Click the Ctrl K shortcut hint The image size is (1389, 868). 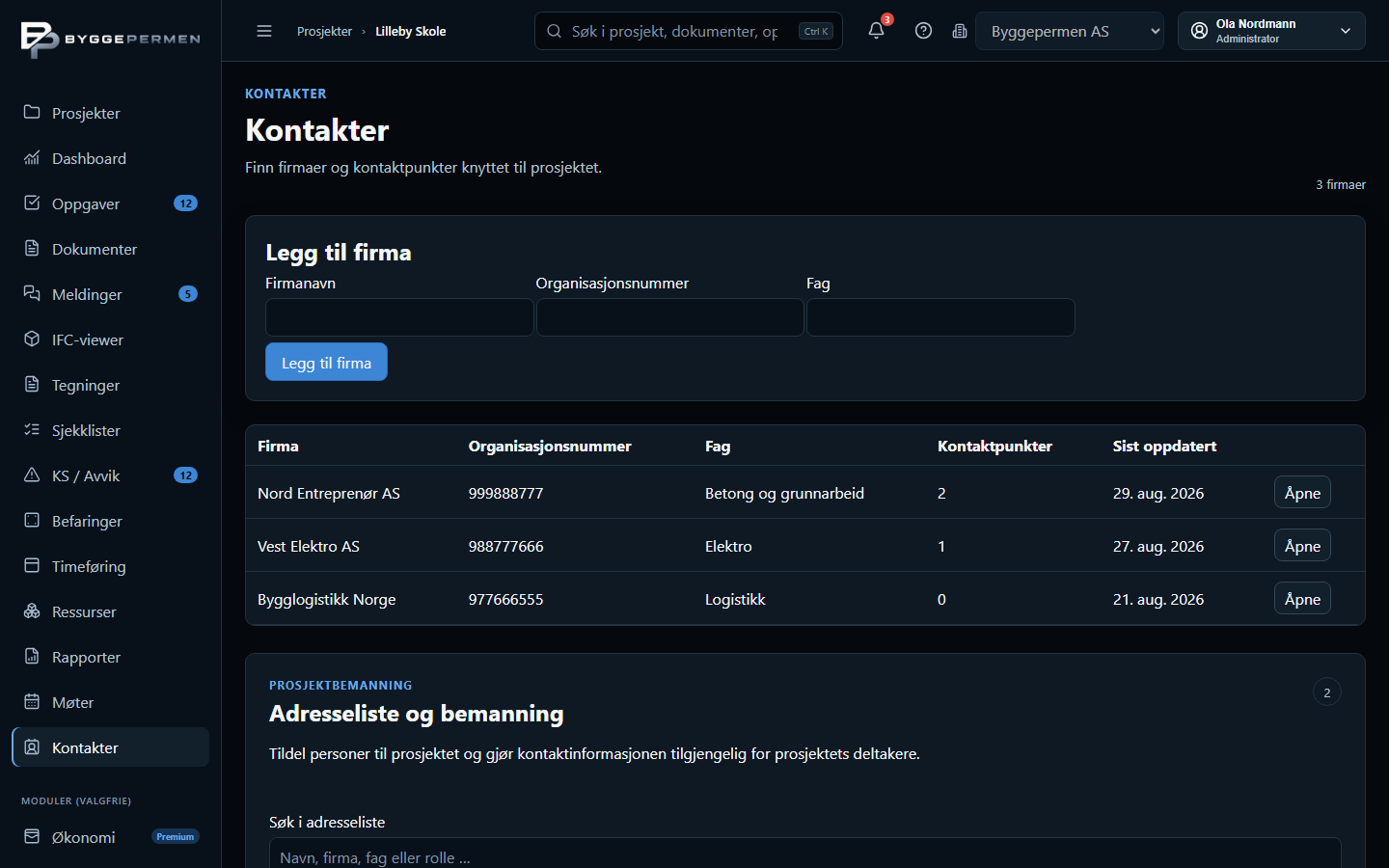point(816,31)
